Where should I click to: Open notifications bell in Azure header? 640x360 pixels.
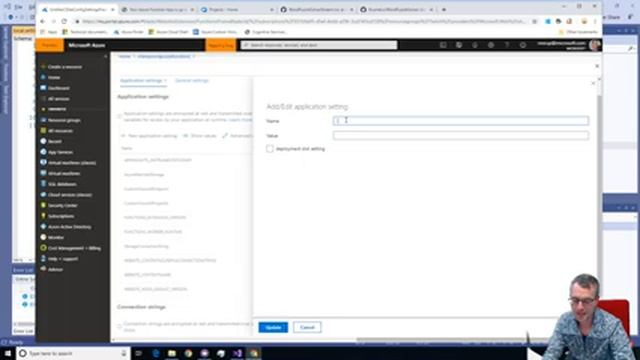tap(475, 45)
